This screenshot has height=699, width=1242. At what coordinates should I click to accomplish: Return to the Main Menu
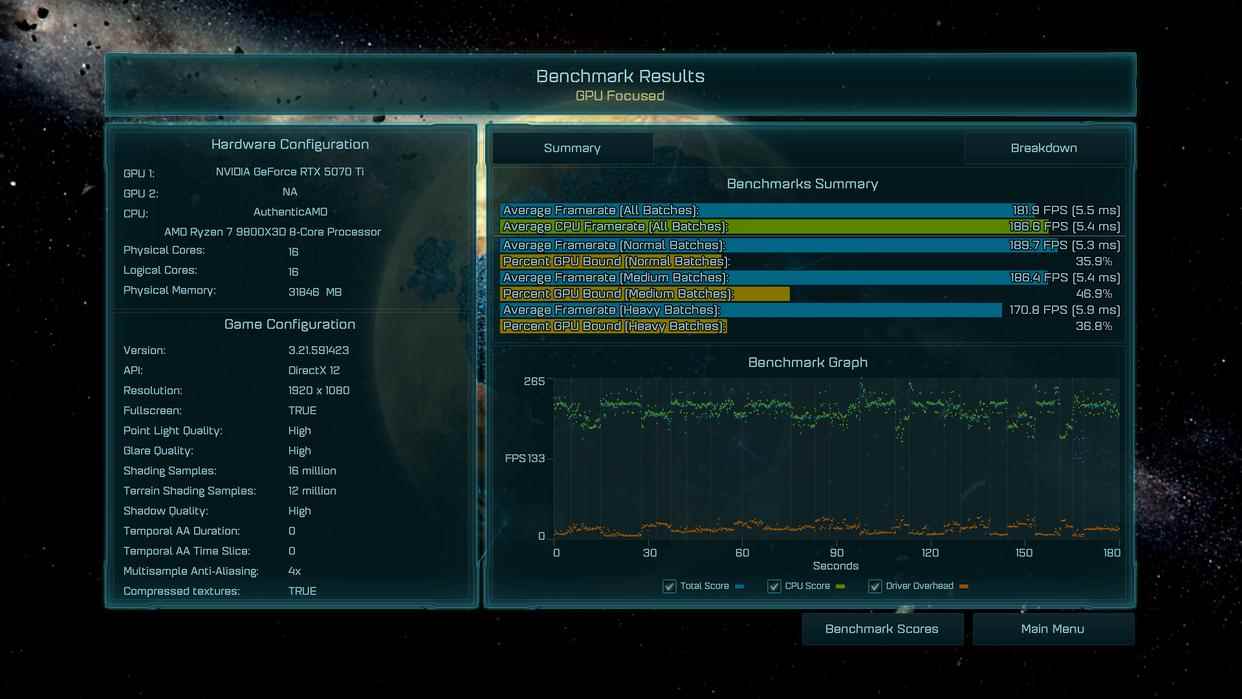(1052, 629)
